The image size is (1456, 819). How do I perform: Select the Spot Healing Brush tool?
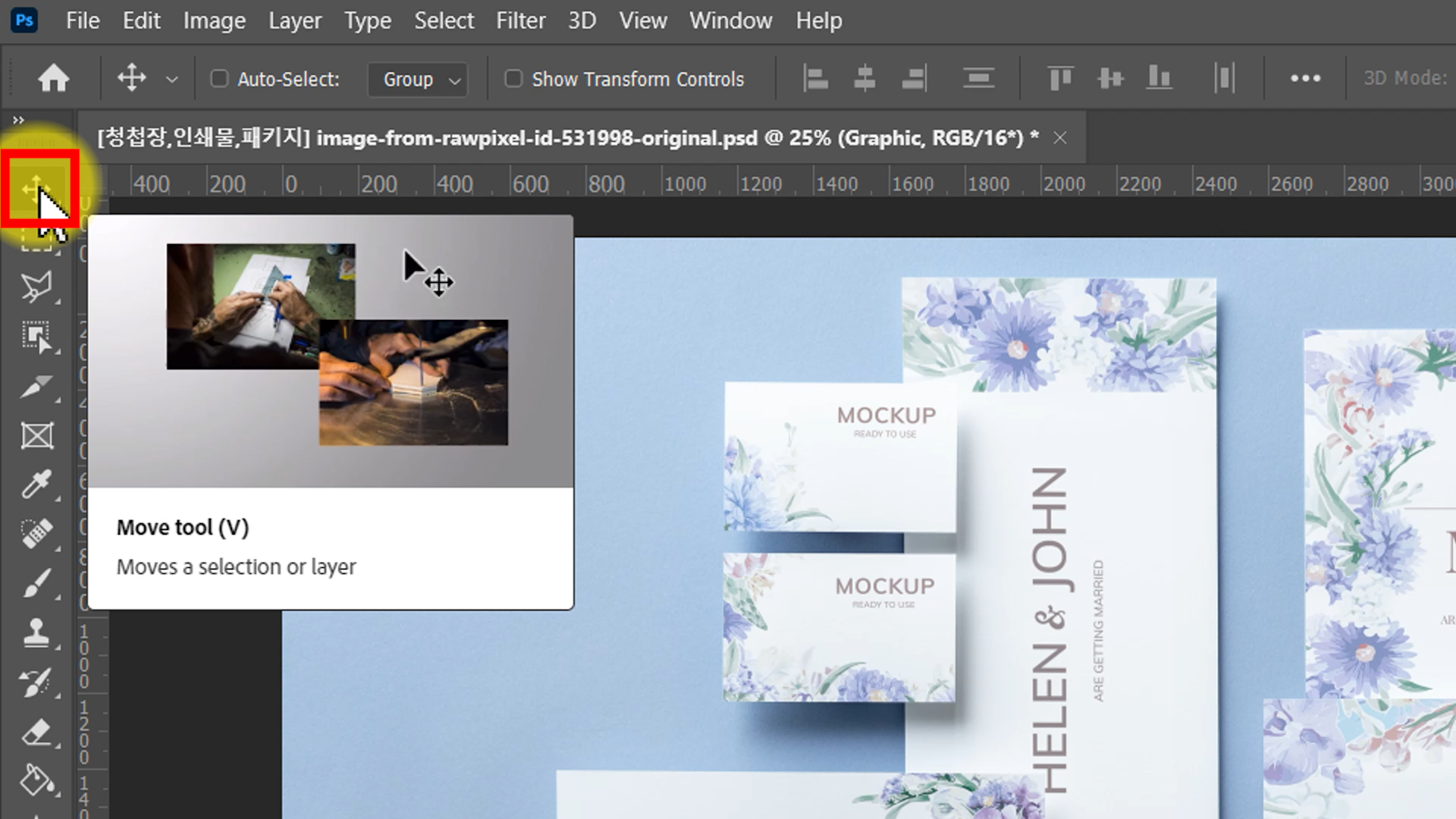[x=36, y=533]
